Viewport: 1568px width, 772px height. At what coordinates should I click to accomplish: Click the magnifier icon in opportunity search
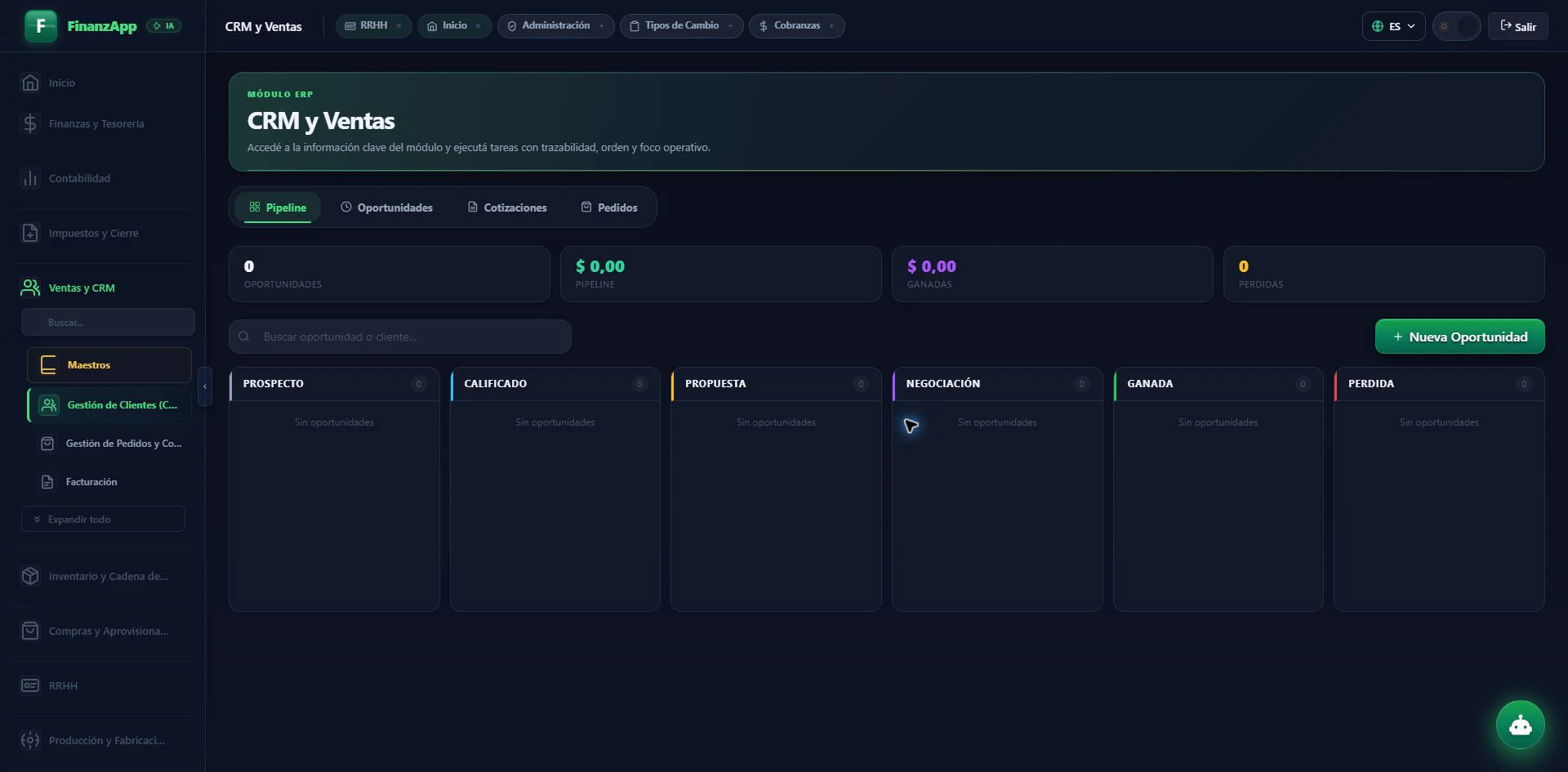pos(244,337)
